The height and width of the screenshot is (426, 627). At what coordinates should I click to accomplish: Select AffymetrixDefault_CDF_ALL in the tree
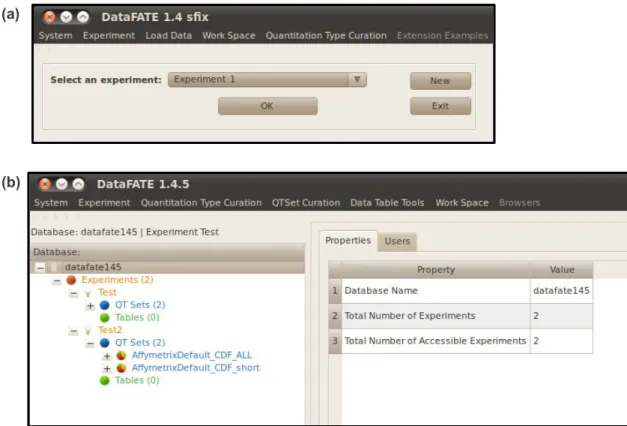(x=192, y=355)
